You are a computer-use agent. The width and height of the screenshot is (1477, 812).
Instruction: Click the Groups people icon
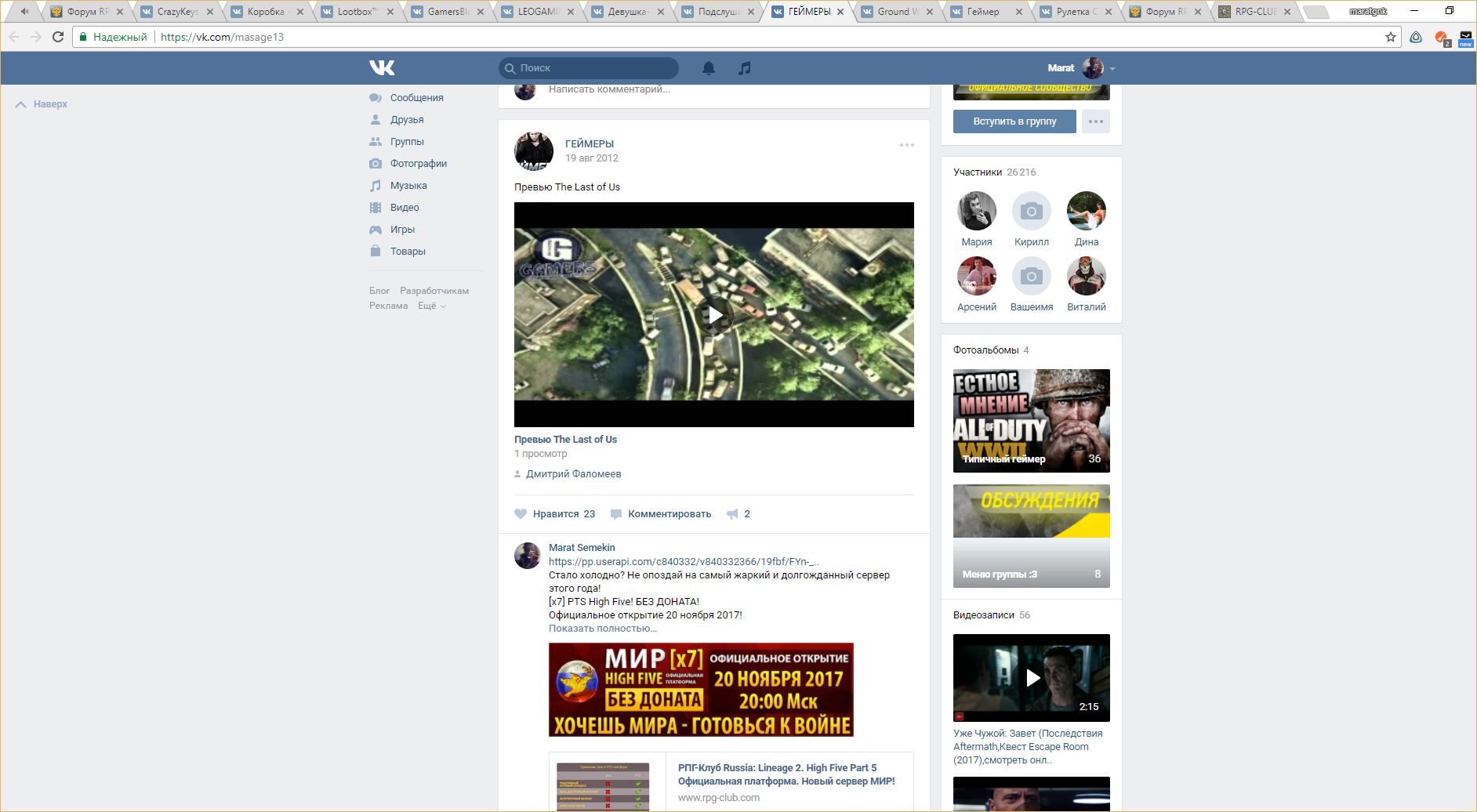point(376,142)
